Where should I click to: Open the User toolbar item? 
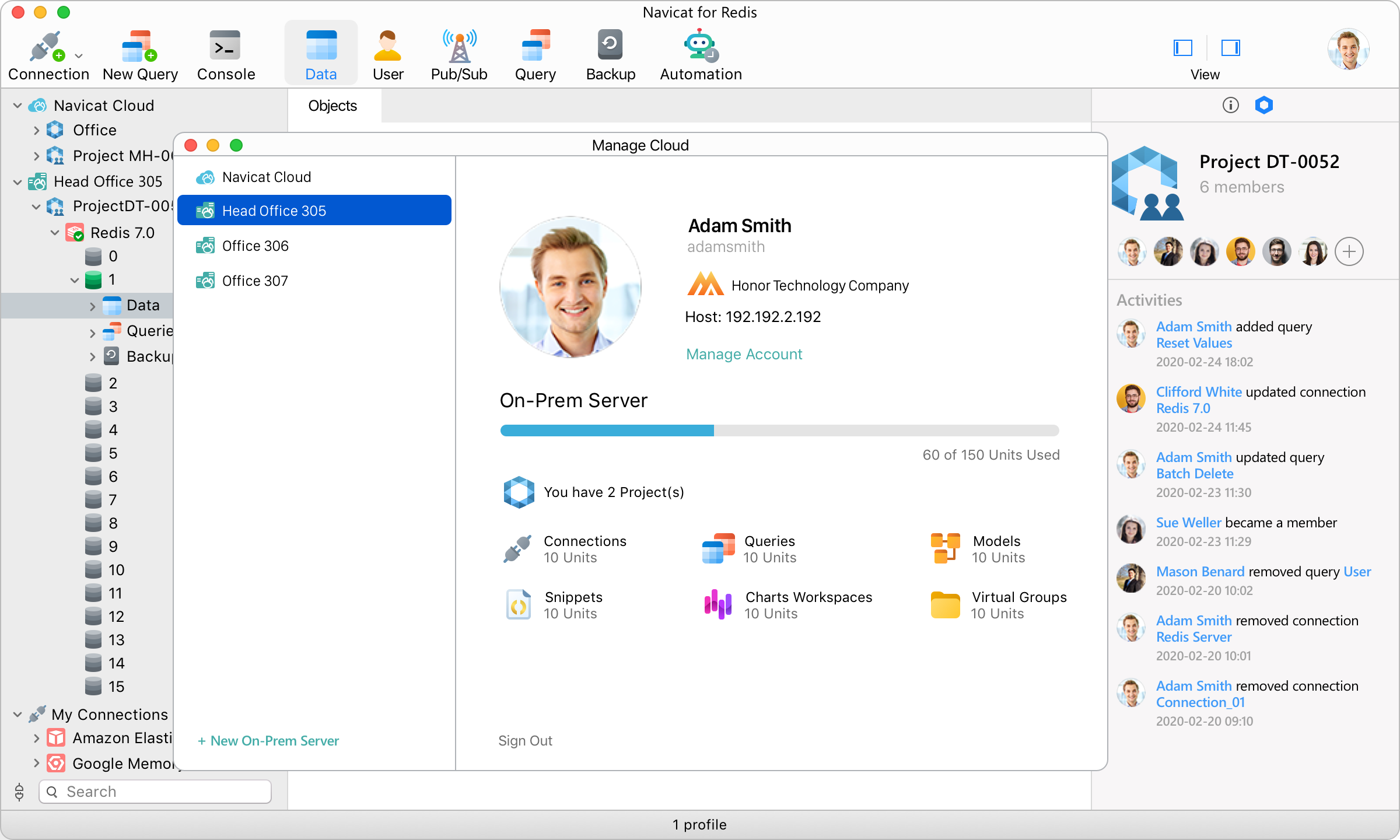point(388,55)
